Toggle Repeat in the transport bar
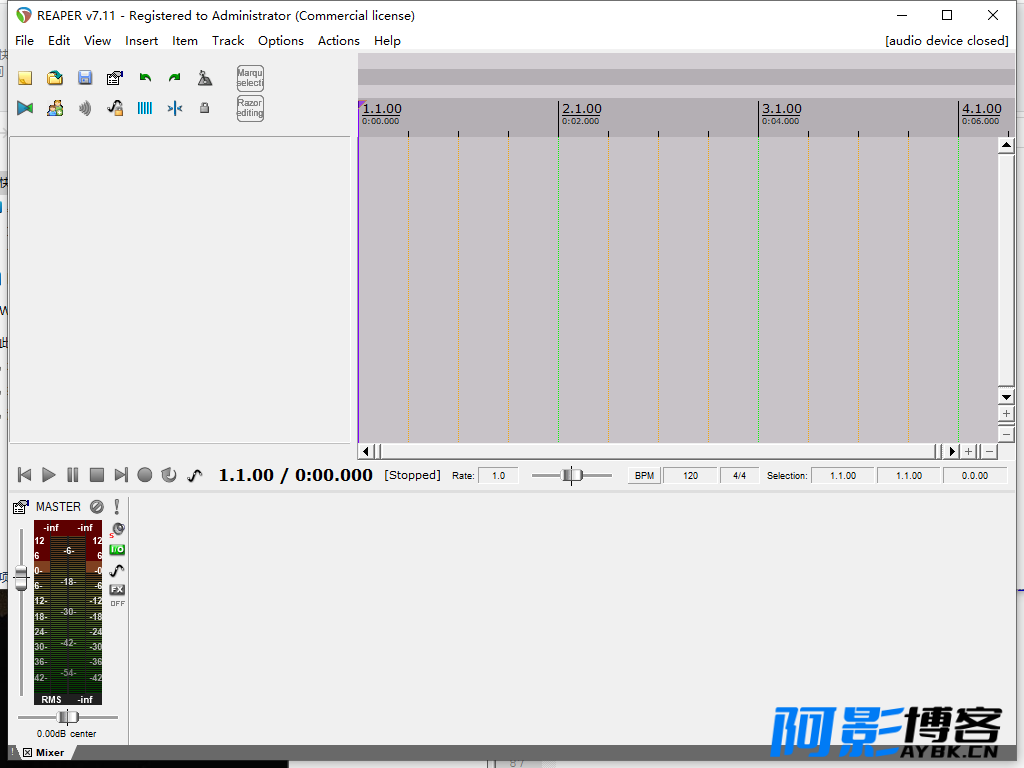Image resolution: width=1024 pixels, height=768 pixels. tap(169, 475)
